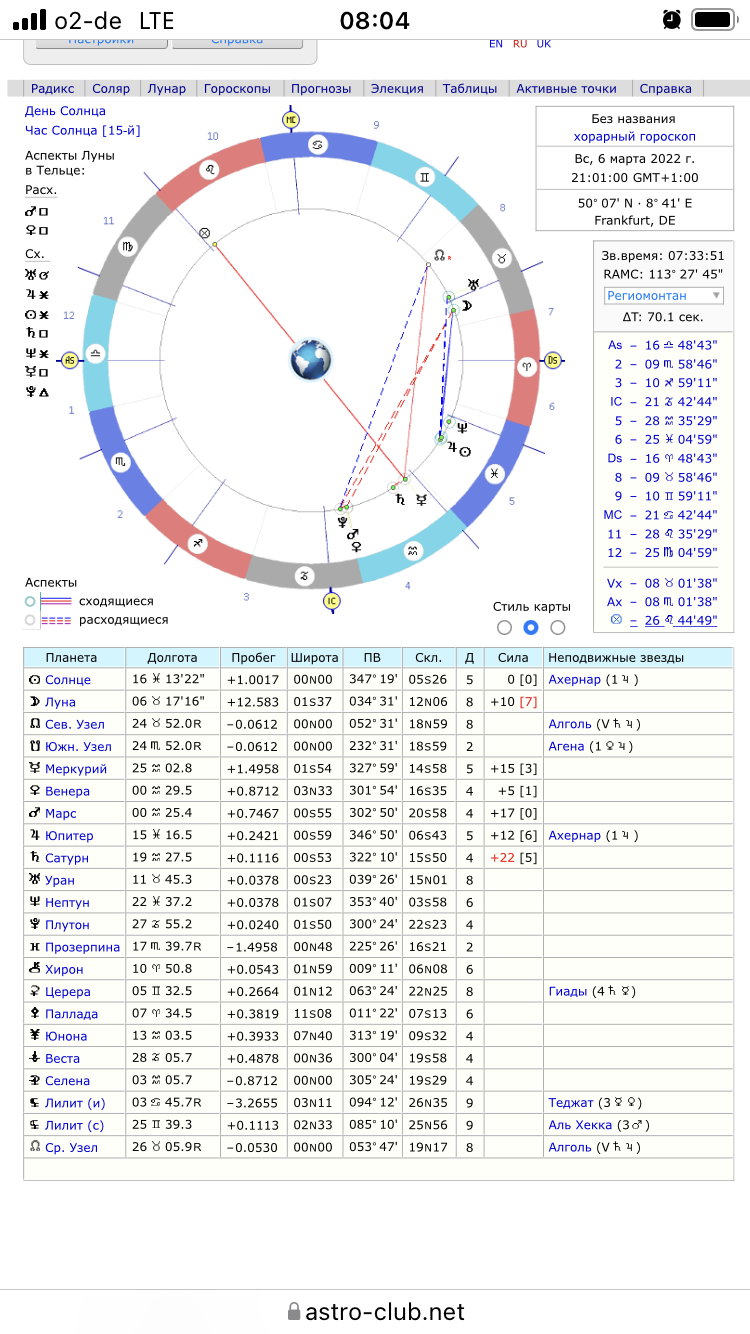Select the Leo sign on zodiac ring
This screenshot has width=750, height=1334.
coord(210,168)
